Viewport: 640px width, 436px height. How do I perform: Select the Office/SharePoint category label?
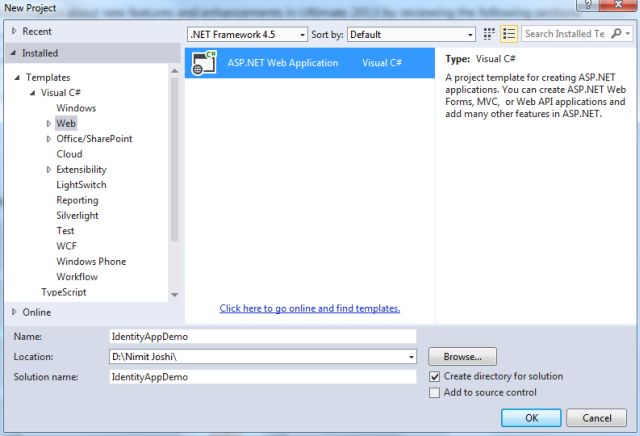(x=94, y=139)
